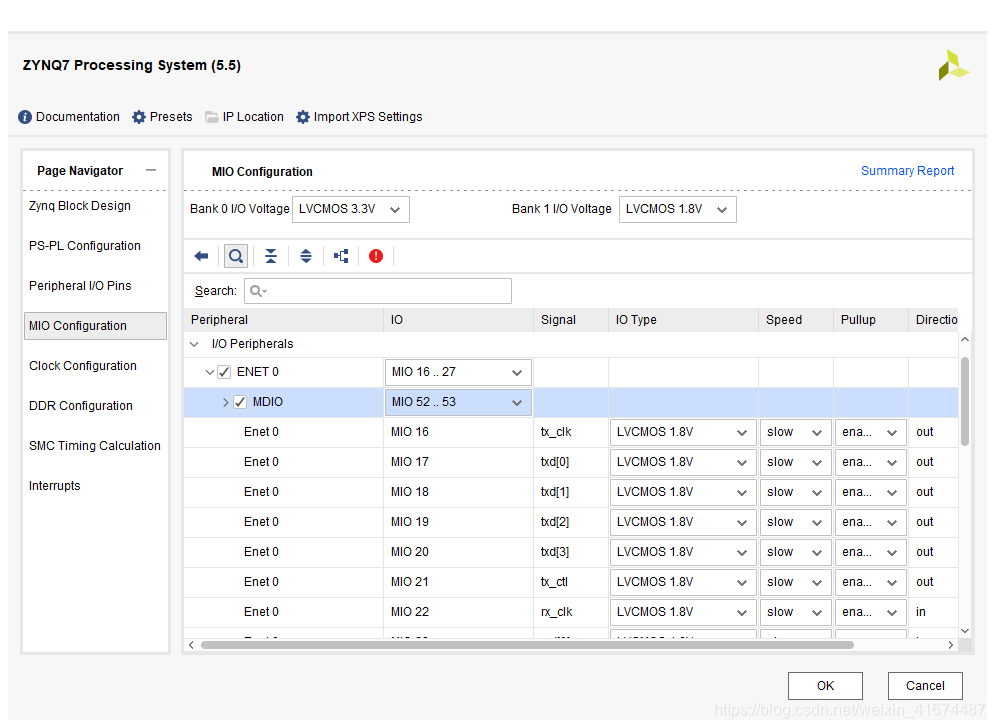Collapse the I/O Peripherals tree node

click(x=194, y=344)
